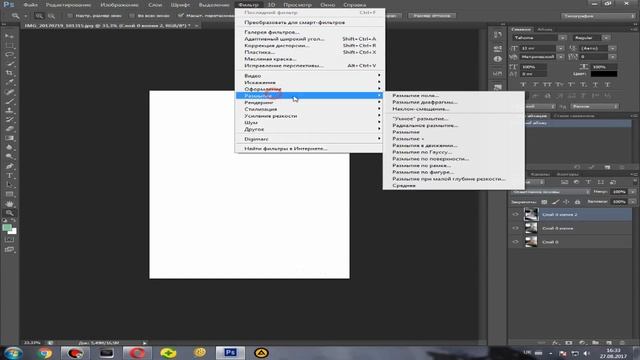640x360 pixels.
Task: Click the lock transparent pixels icon
Action: (x=544, y=202)
